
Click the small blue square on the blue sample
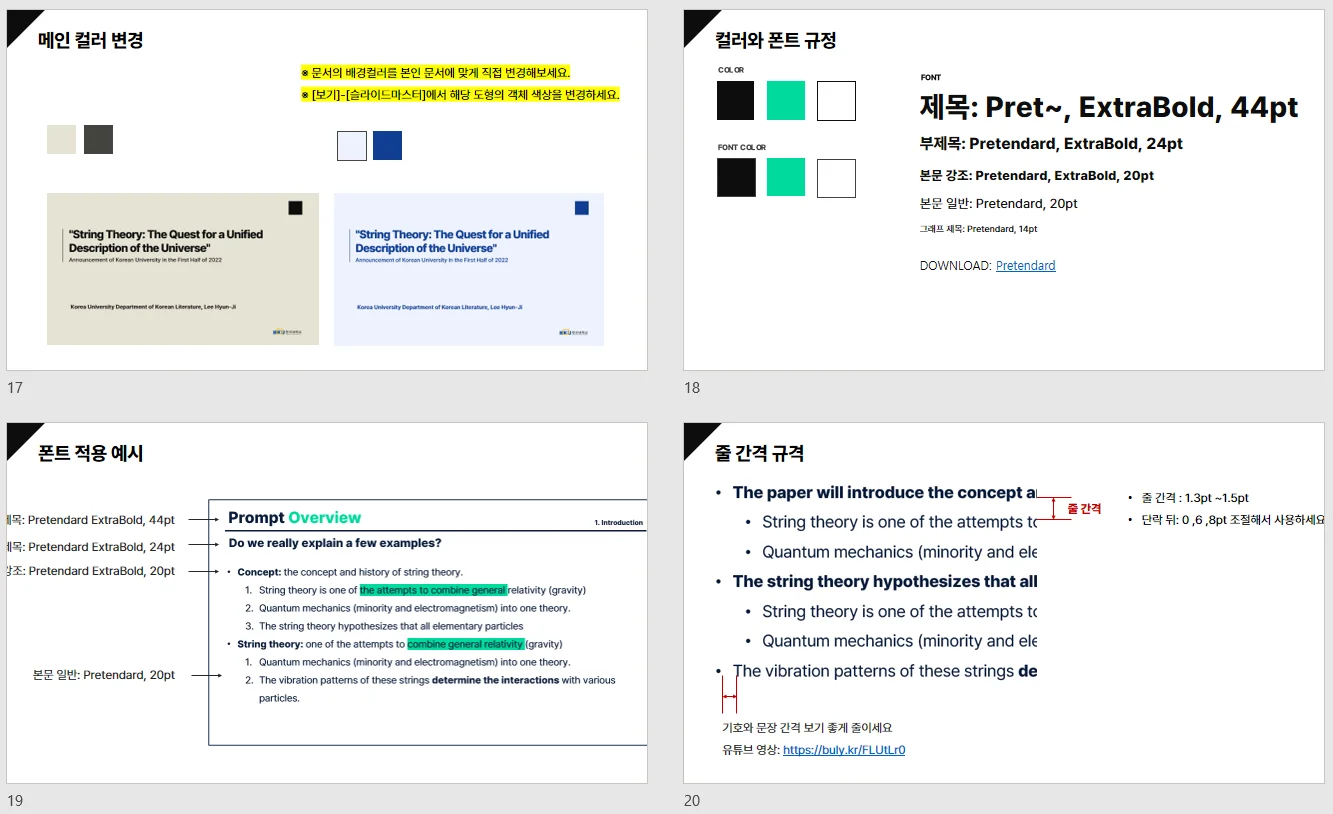coord(582,208)
